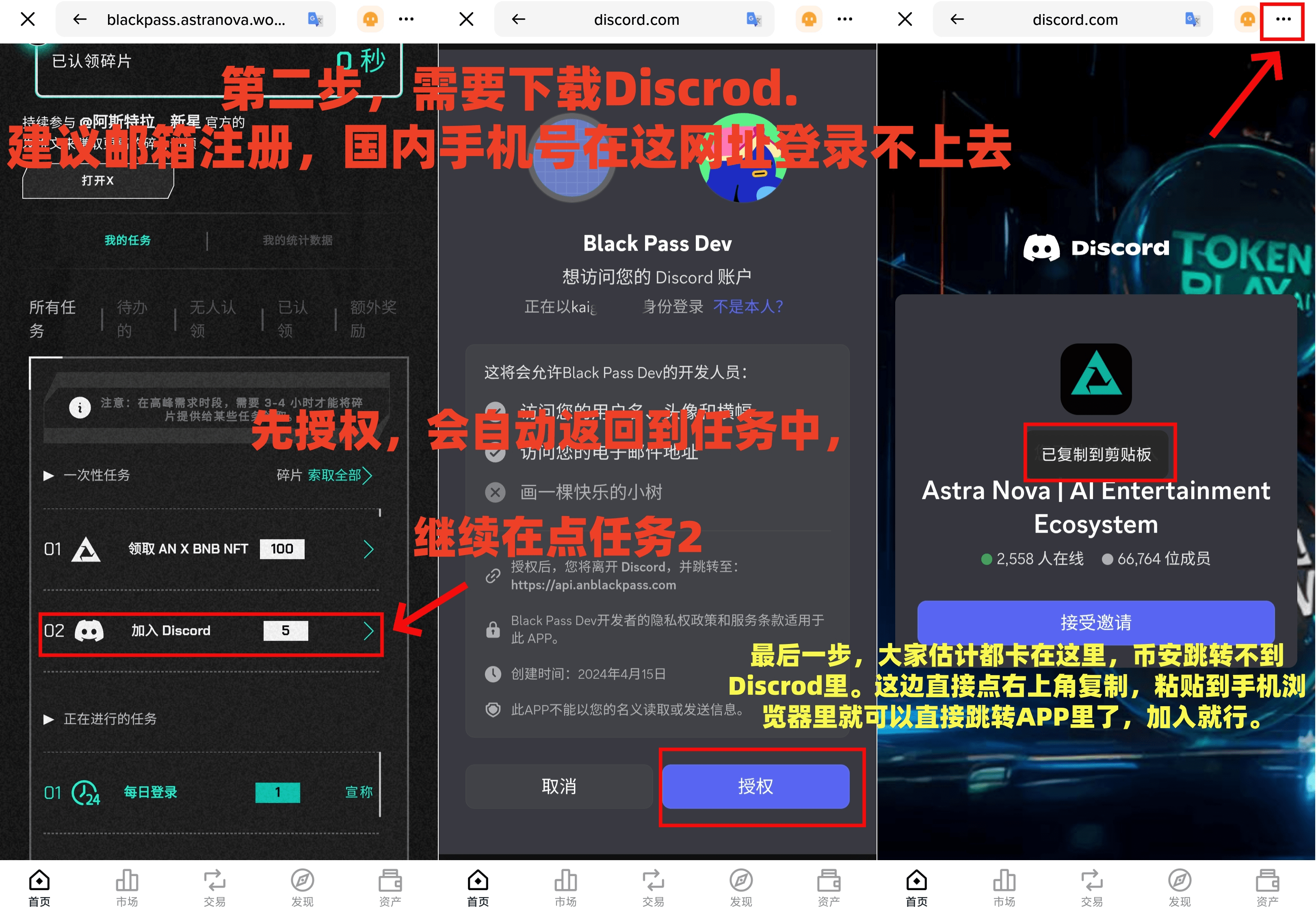Image resolution: width=1316 pixels, height=915 pixels.
Task: Select the 已认领 filter
Action: point(293,319)
